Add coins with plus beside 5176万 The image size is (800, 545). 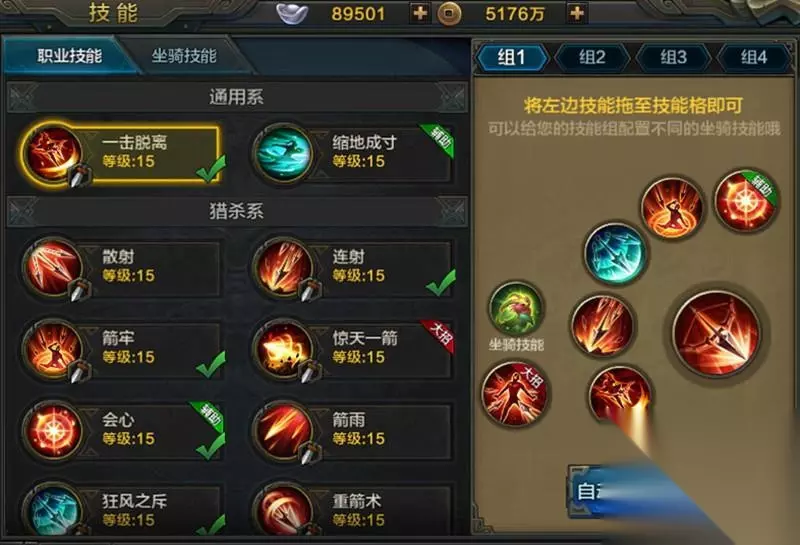tap(577, 13)
